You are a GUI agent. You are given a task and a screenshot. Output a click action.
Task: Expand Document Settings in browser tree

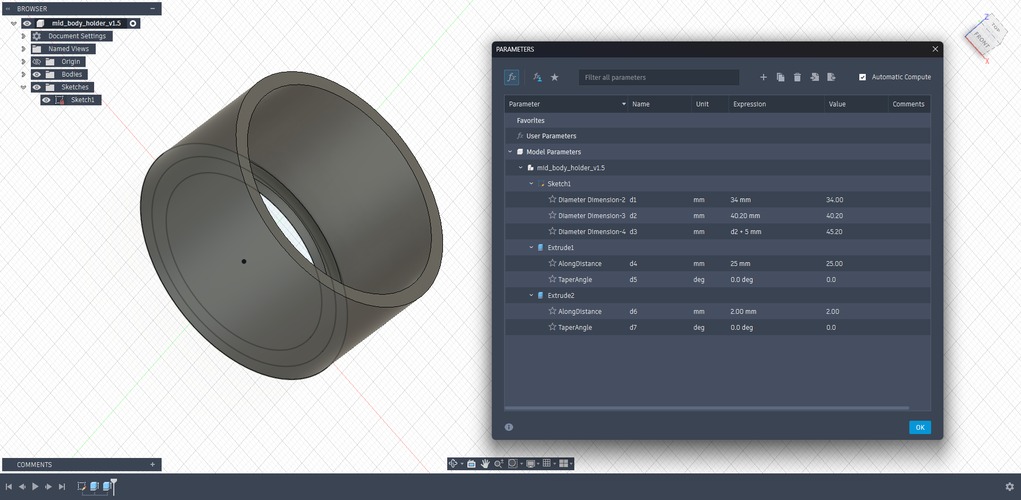pyautogui.click(x=23, y=36)
